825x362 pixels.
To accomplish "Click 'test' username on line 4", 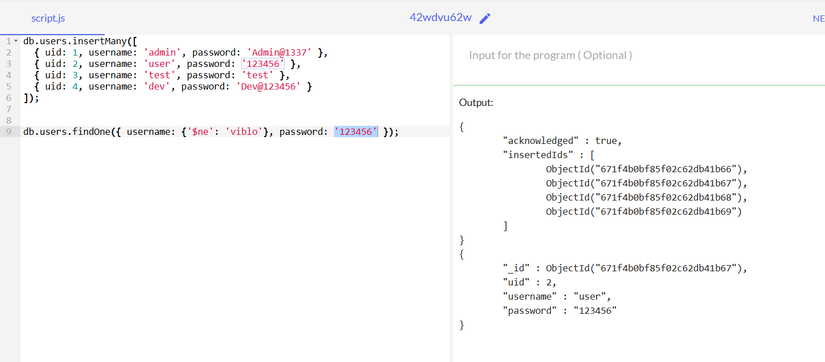I will 161,75.
